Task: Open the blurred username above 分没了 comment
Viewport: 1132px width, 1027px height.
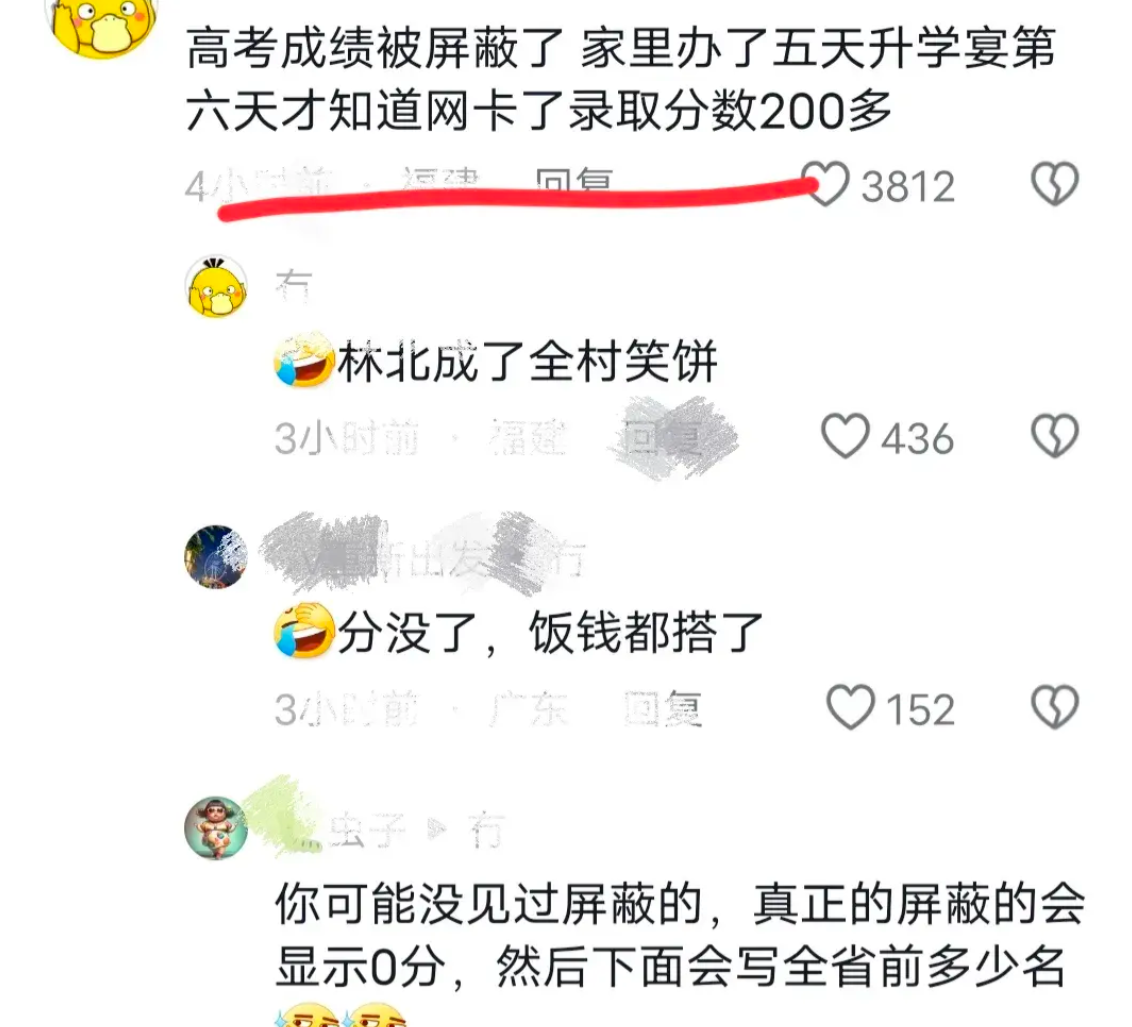Action: [423, 556]
